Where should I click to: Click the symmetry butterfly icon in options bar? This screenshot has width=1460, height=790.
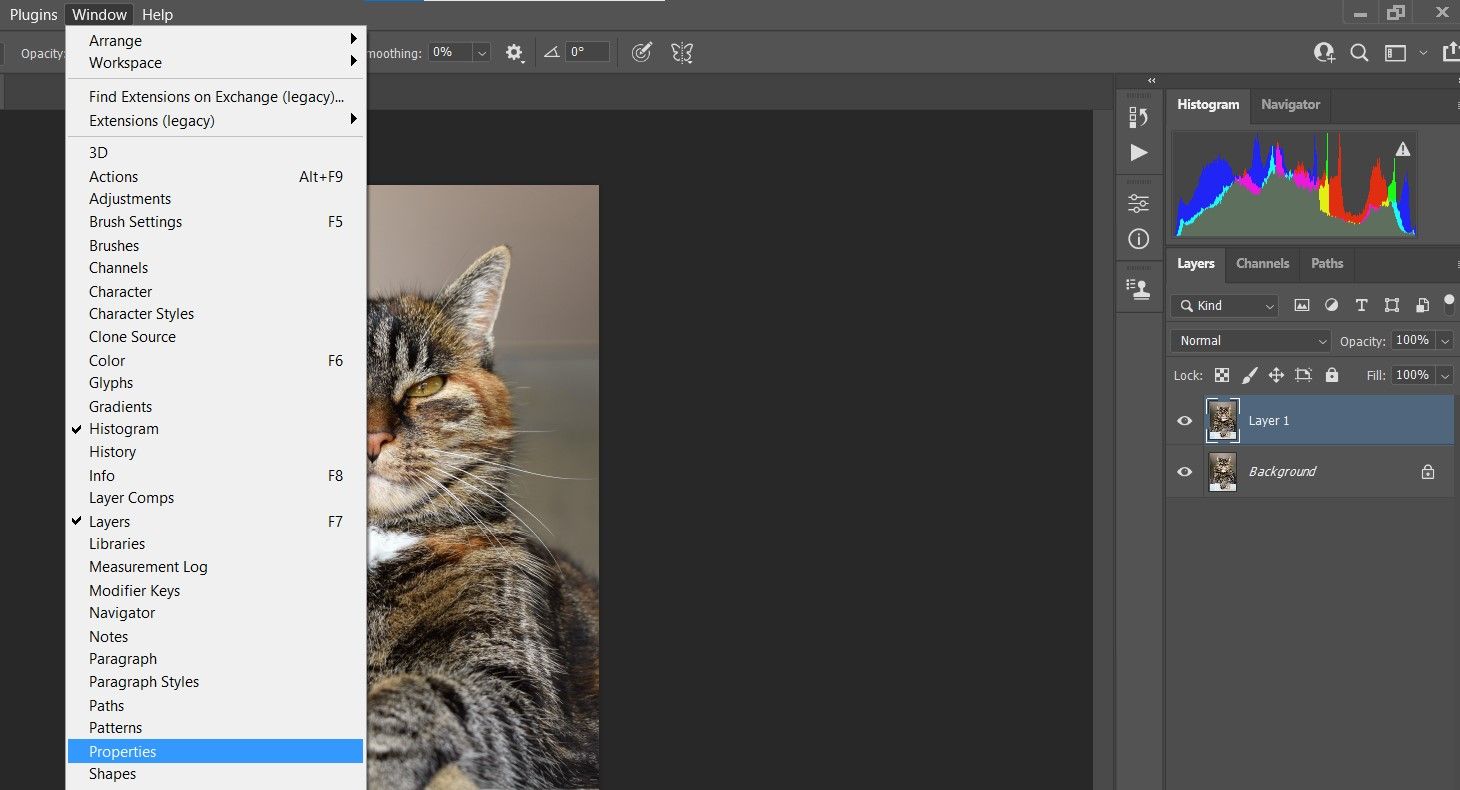point(682,53)
